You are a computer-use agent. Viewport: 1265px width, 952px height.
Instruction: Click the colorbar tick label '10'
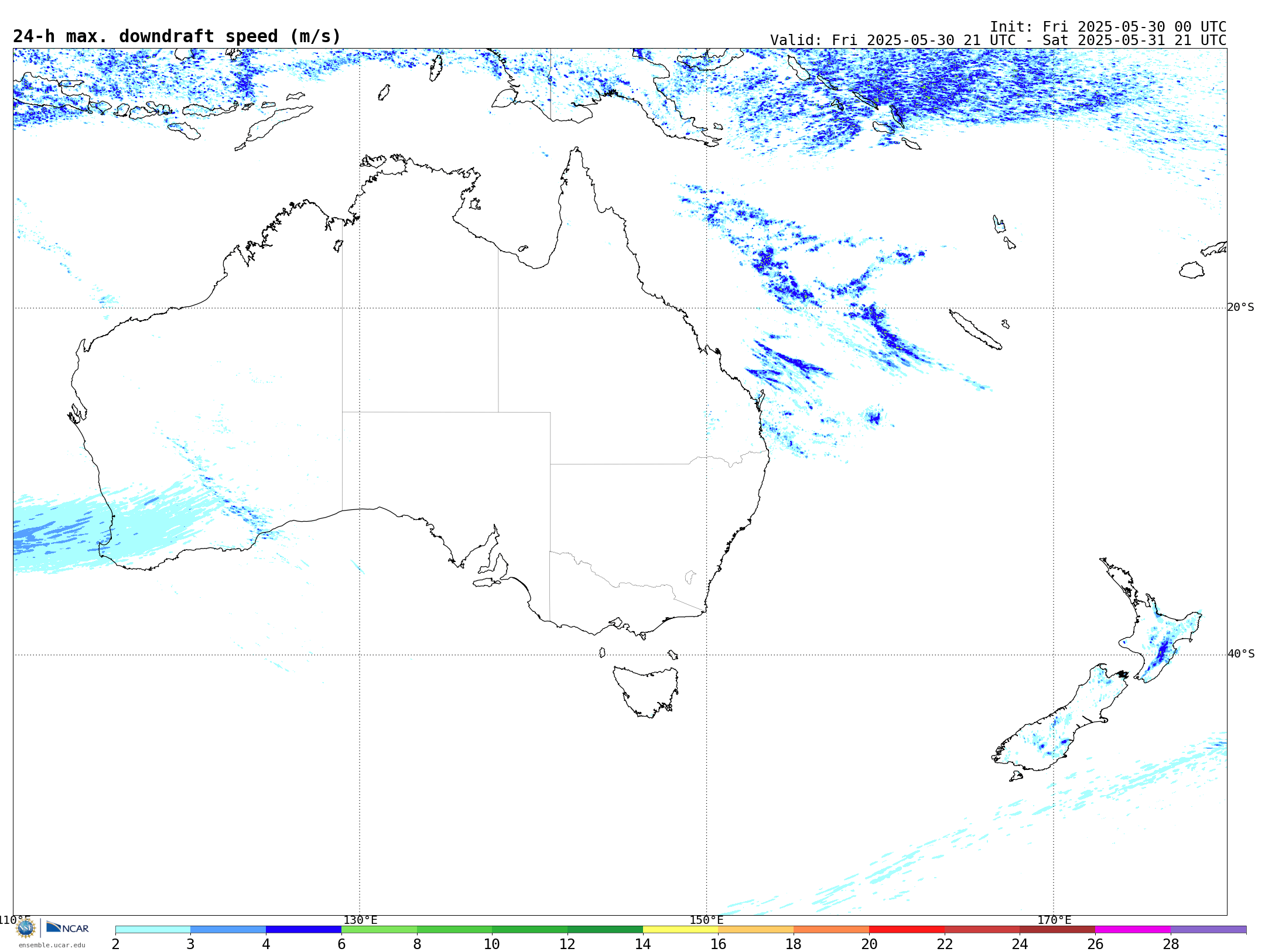(x=492, y=944)
